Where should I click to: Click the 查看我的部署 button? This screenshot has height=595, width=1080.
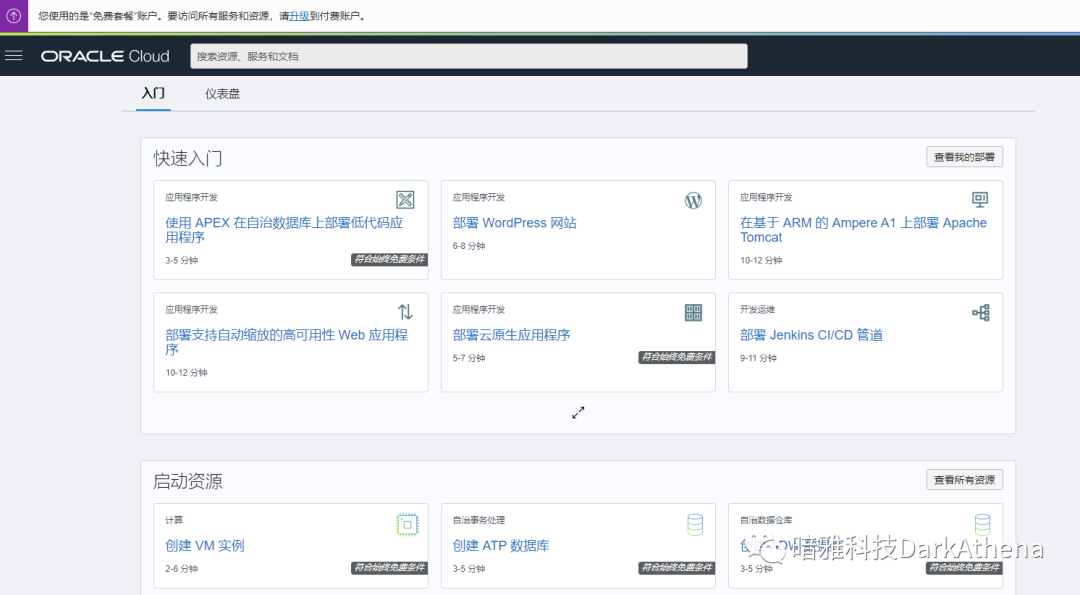pos(964,157)
